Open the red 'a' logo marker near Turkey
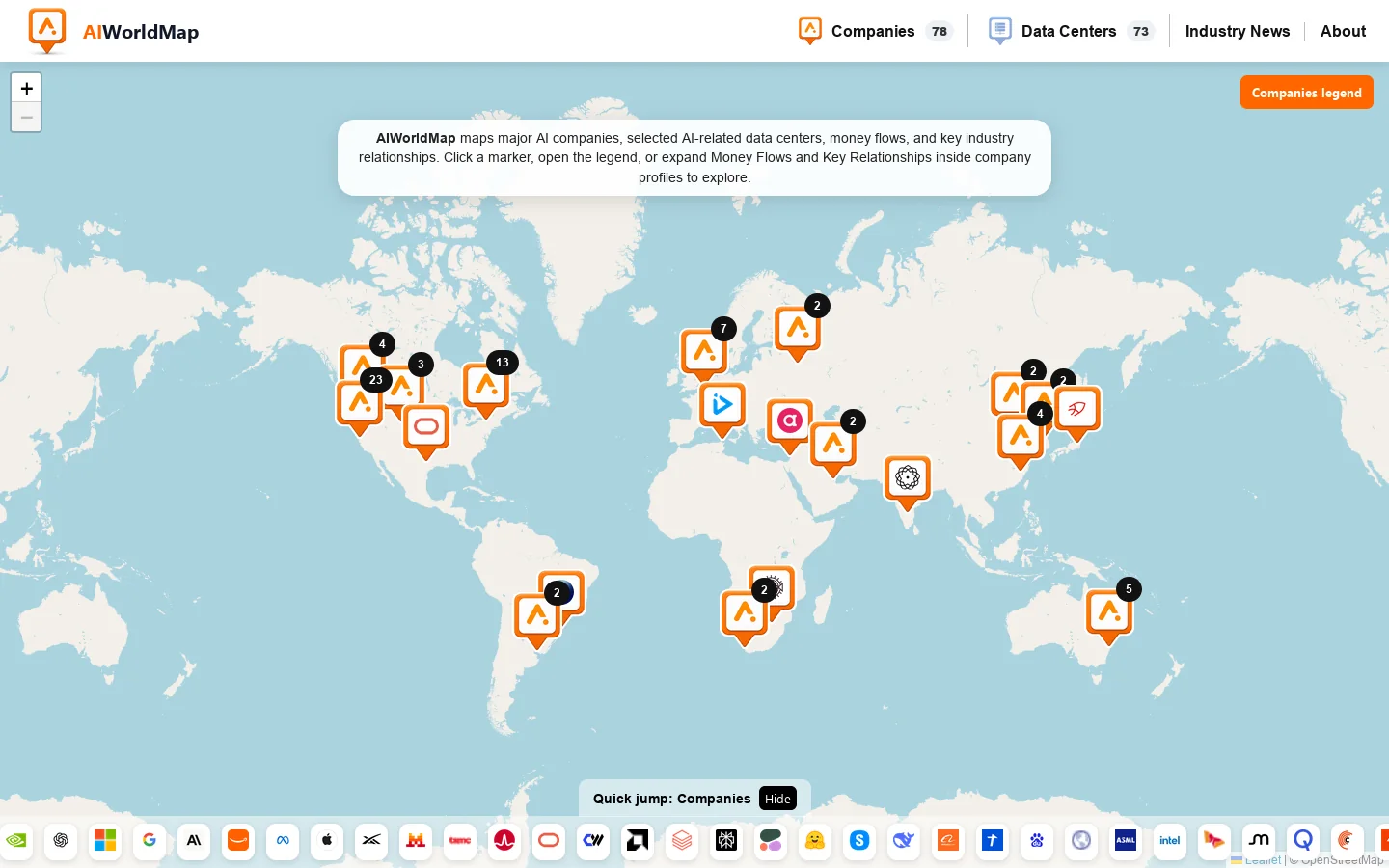Screen dimensions: 1389x868 790,424
